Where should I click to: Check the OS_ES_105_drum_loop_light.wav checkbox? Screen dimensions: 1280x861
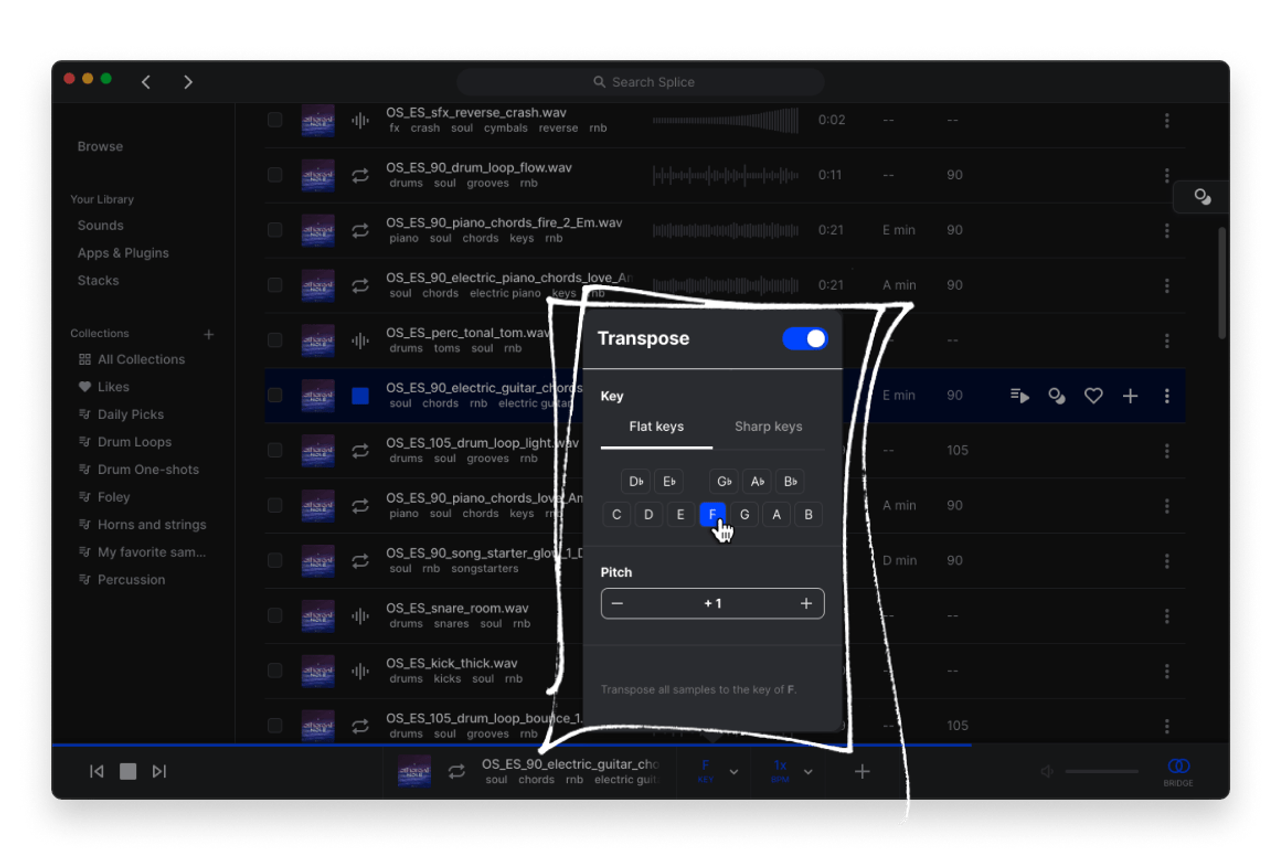274,450
